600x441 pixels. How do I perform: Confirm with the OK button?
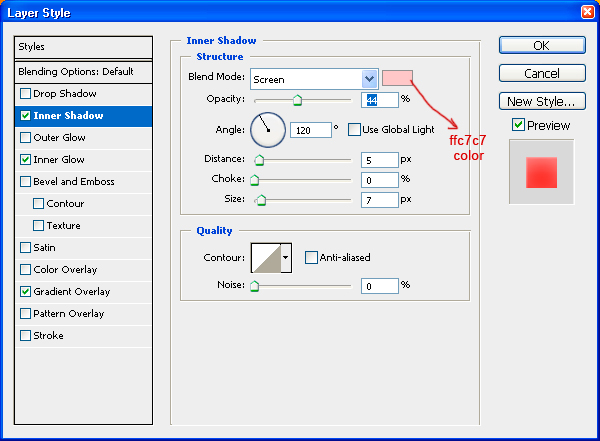[x=542, y=46]
